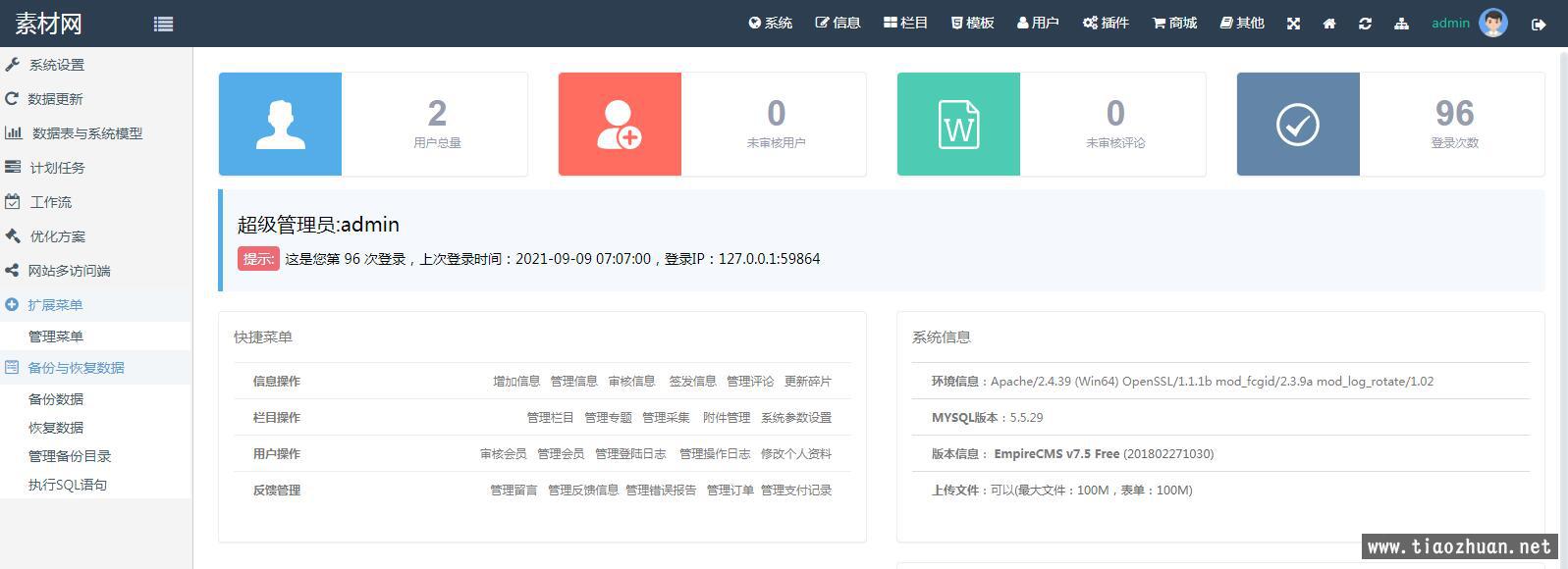The image size is (1568, 569).
Task: Open the sitemap icon in top bar
Action: click(x=1401, y=24)
